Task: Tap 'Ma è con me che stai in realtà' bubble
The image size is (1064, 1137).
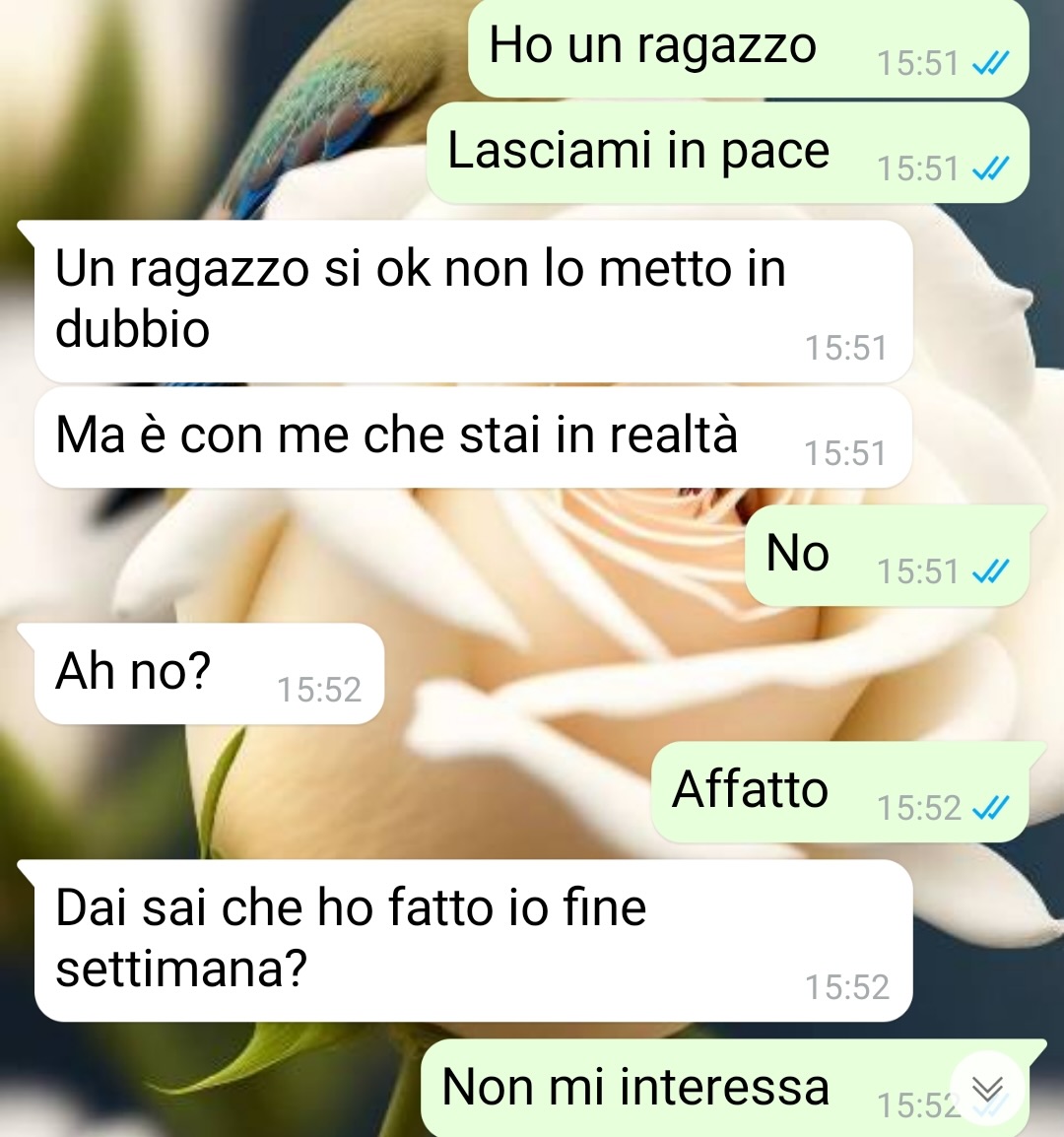Action: click(473, 437)
